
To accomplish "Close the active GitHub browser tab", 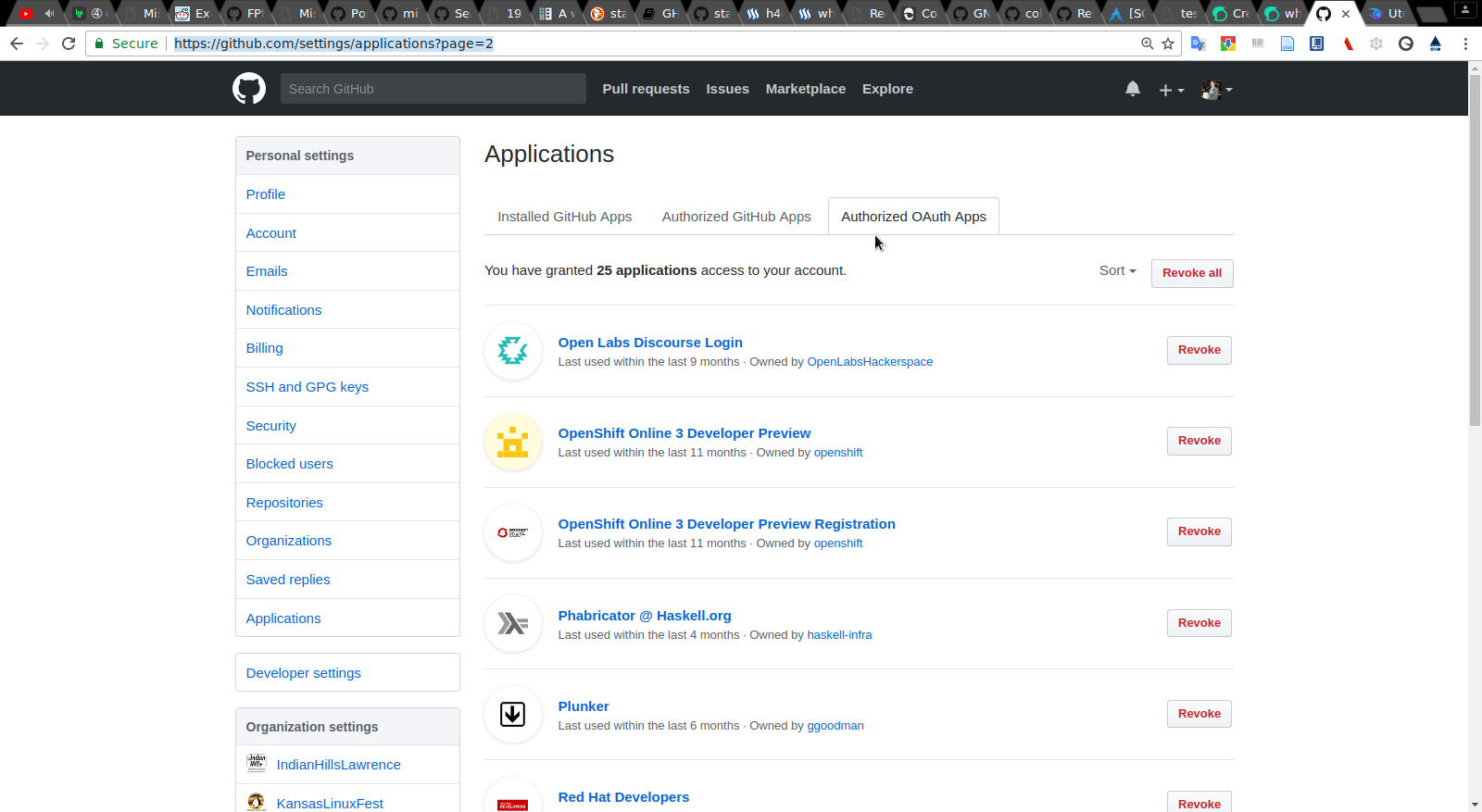I will [x=1346, y=14].
